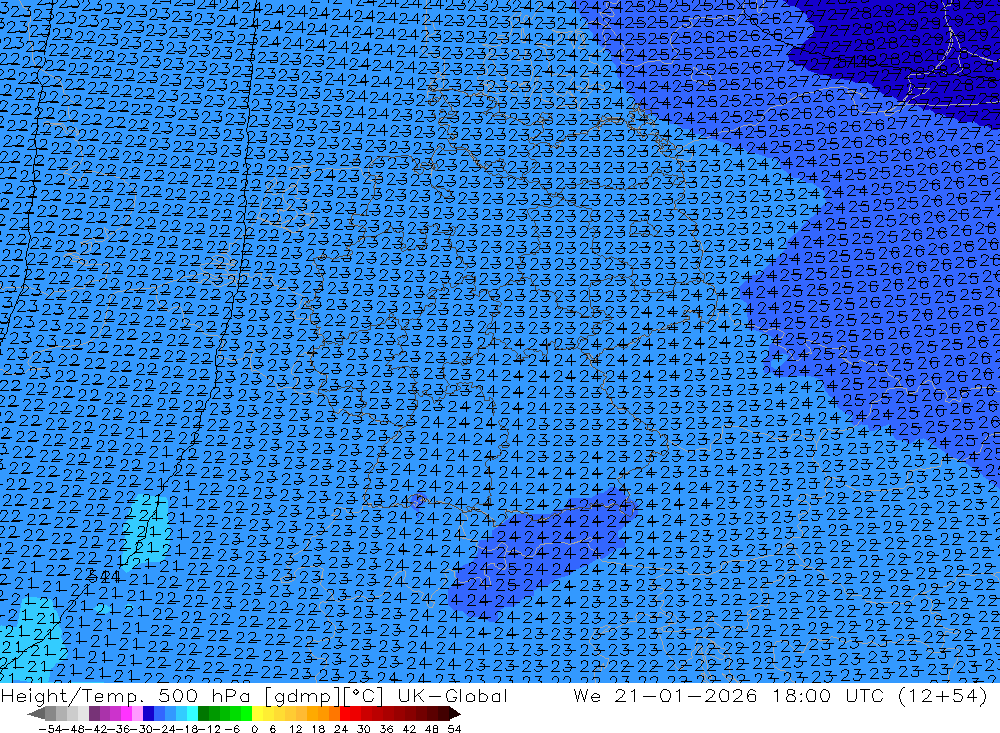This screenshot has width=1000, height=733.
Task: Click the '(12+54)' forecast run label
Action: 943,695
